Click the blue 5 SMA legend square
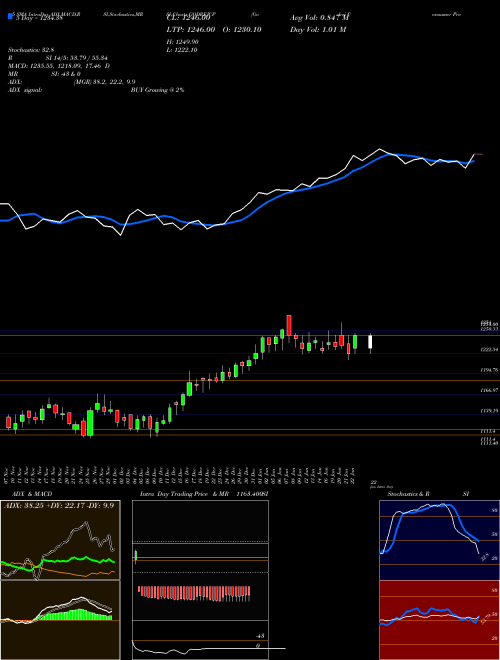The width and height of the screenshot is (500, 660). tap(10, 16)
